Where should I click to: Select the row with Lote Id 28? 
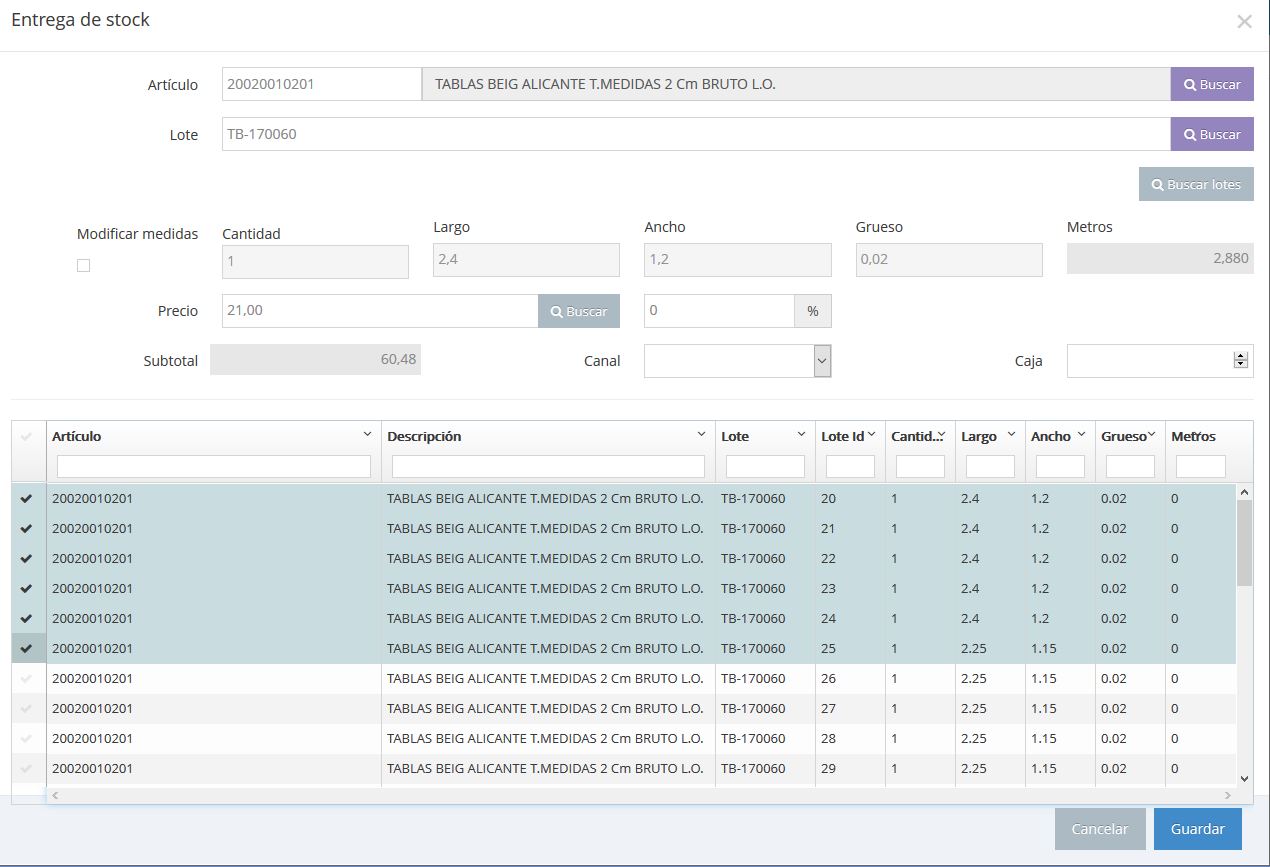27,738
